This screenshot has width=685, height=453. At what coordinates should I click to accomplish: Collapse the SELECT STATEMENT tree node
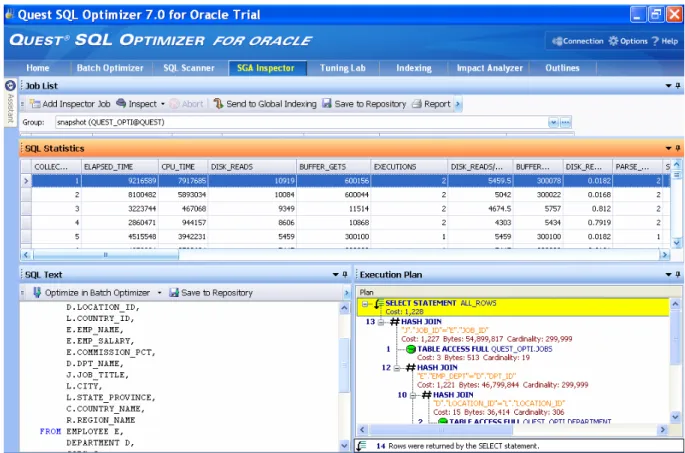point(365,304)
